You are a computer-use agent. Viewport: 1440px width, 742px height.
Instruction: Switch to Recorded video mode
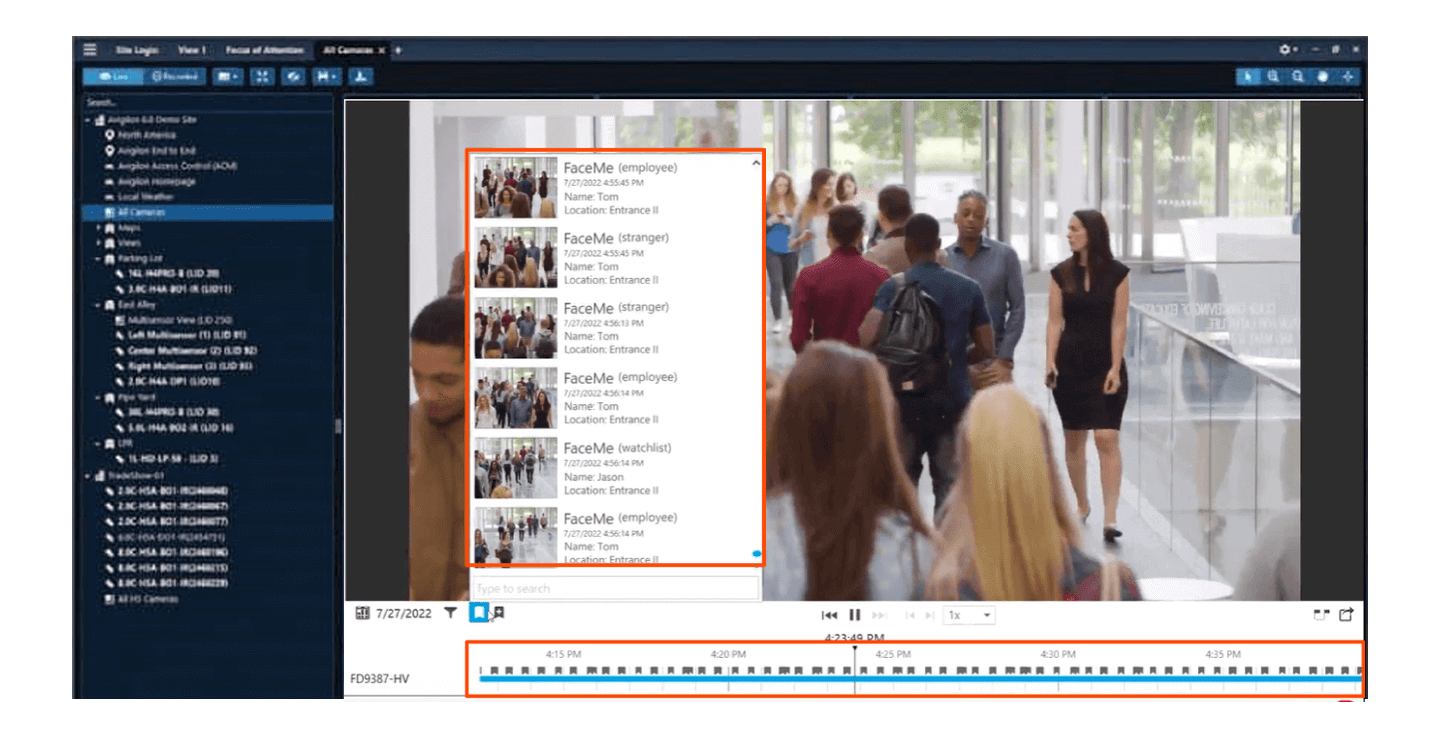tap(173, 76)
